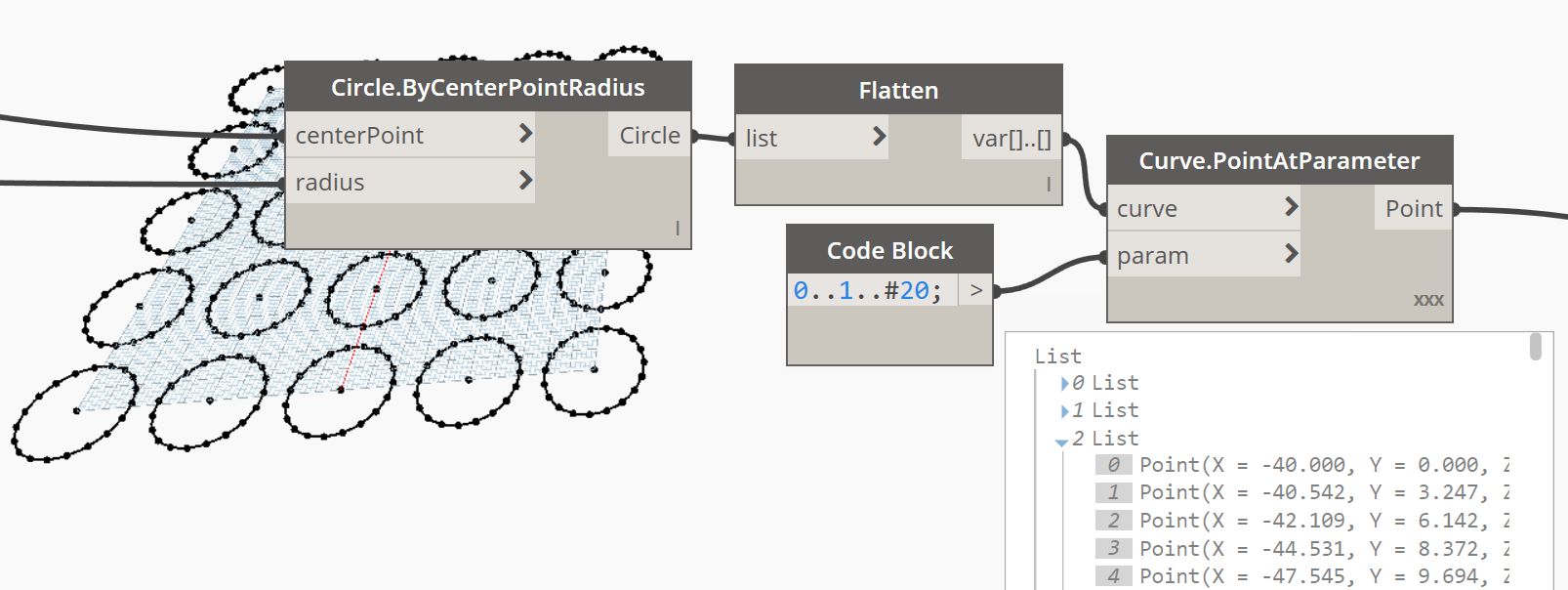Expand the 0 List item in preview
Screen dimensions: 1568x590
(1065, 384)
